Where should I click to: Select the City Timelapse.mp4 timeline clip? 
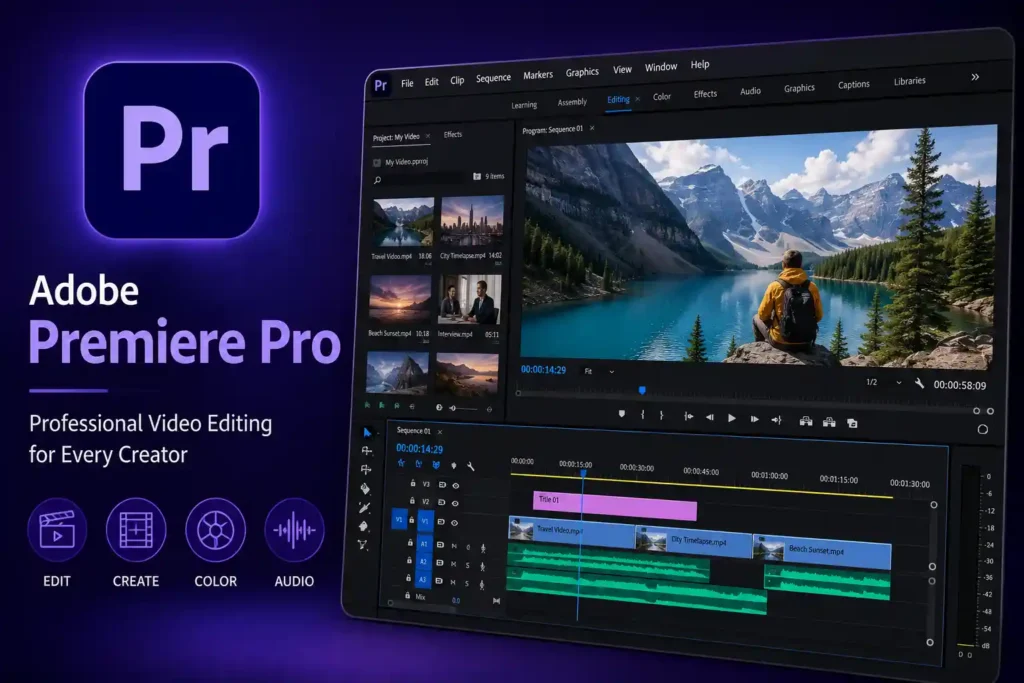pos(693,541)
